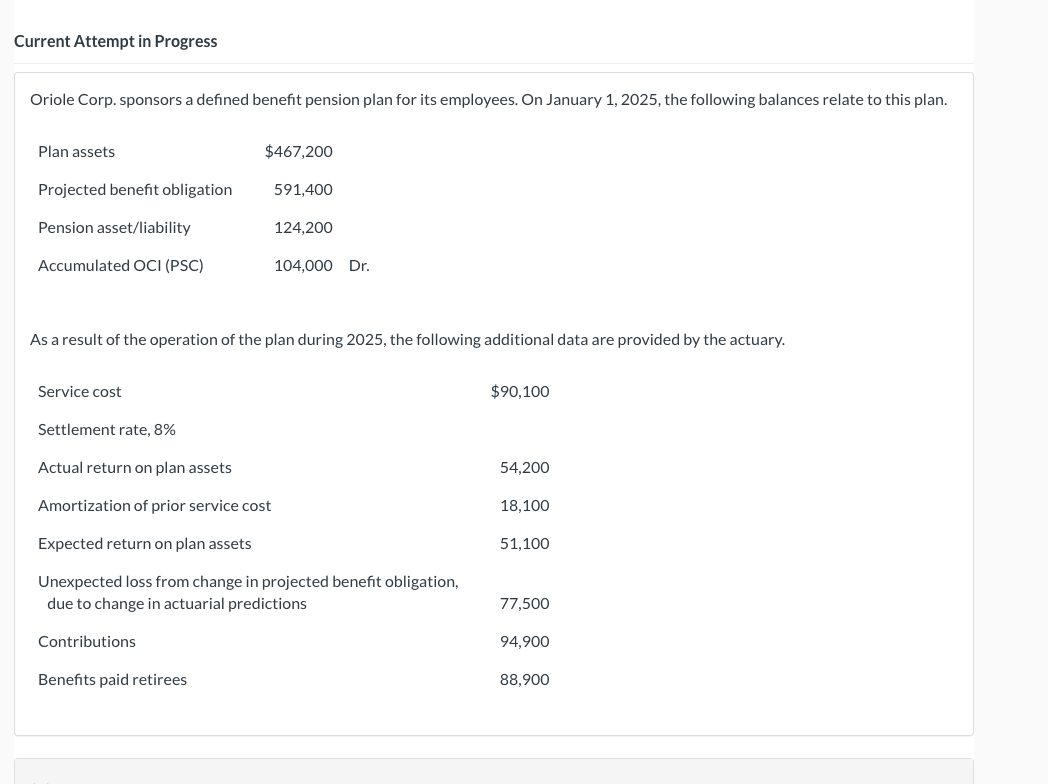Screen dimensions: 1048x784
Task: Click the Oriole Corp. problem description sentence
Action: (488, 100)
